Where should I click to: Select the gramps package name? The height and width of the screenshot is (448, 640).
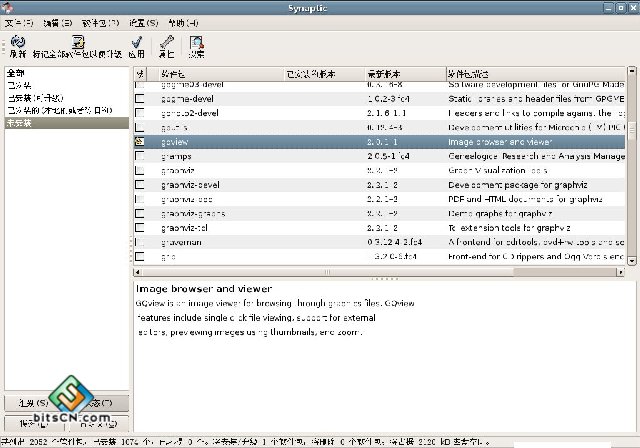pos(176,156)
